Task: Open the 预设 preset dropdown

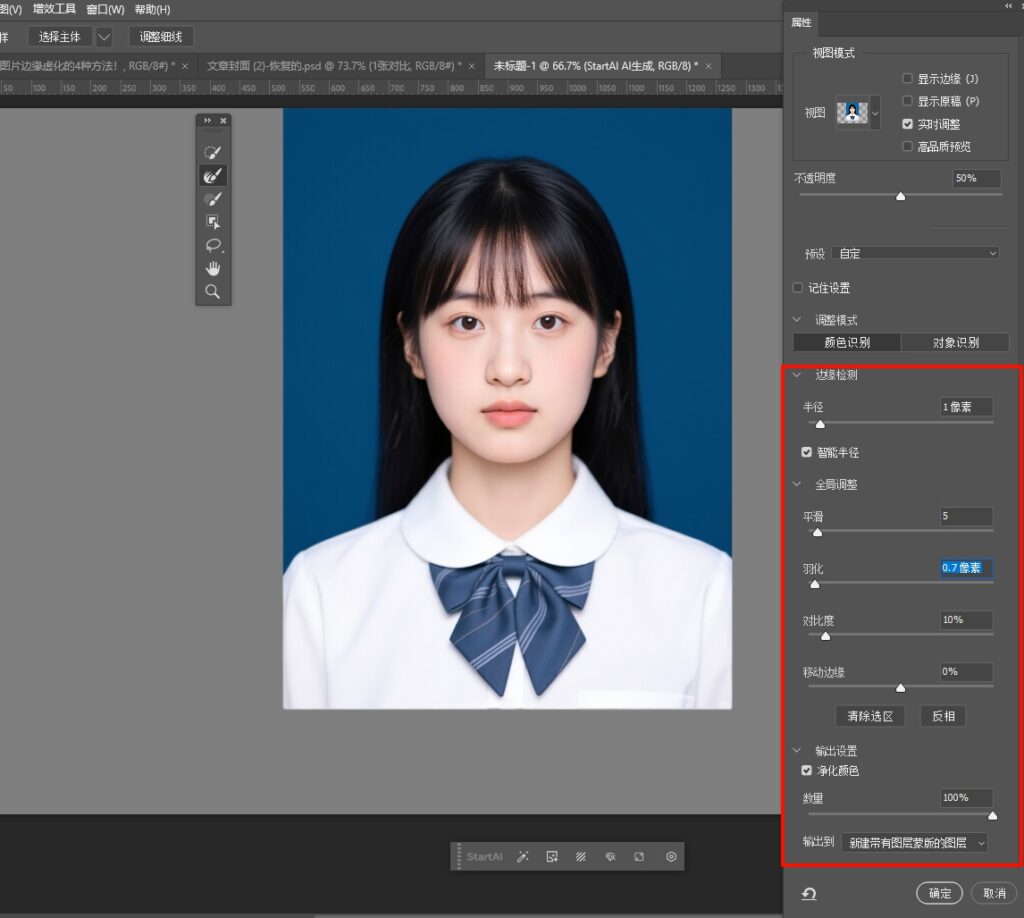Action: [916, 253]
